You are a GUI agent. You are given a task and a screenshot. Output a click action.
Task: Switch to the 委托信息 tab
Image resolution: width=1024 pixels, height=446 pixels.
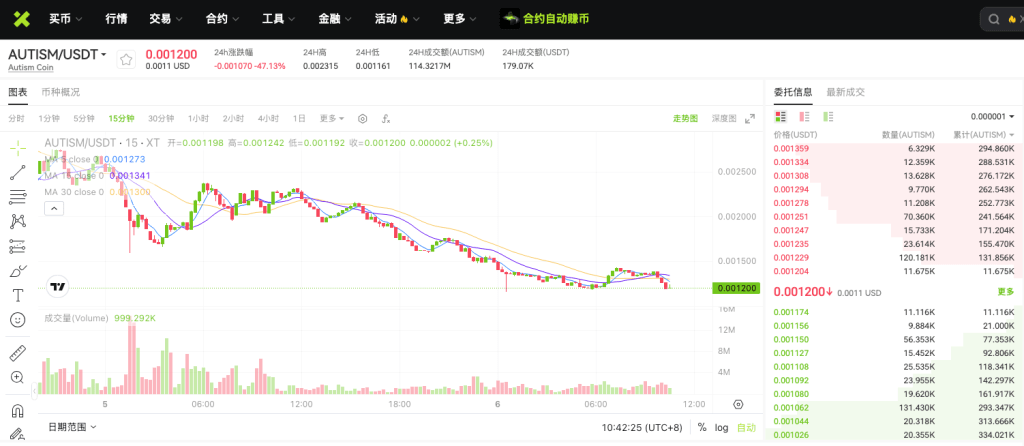793,92
